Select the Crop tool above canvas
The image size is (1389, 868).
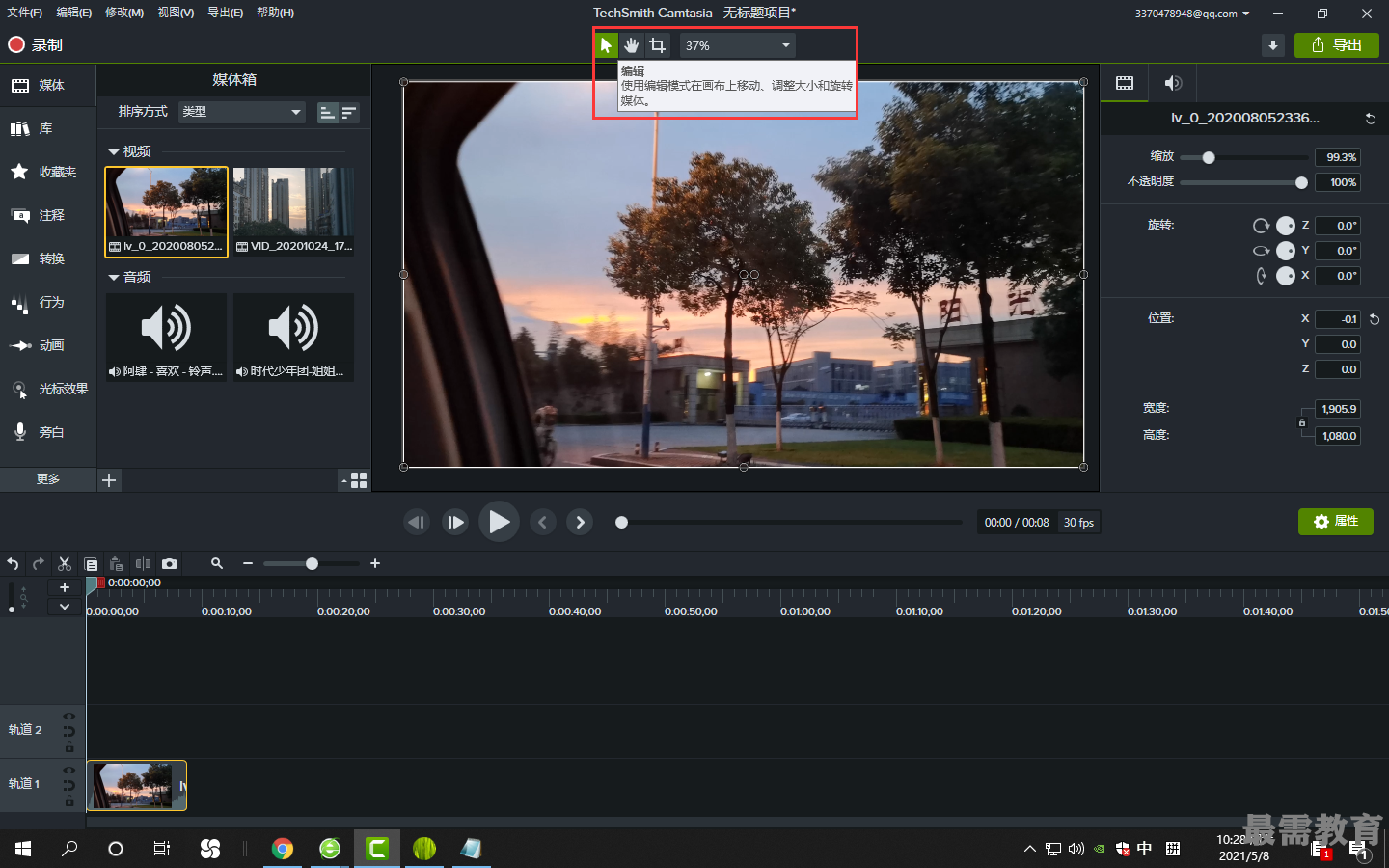[657, 45]
